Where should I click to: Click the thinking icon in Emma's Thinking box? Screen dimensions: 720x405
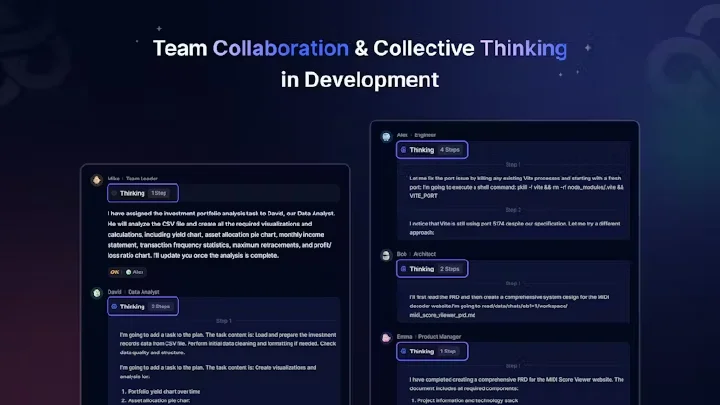pyautogui.click(x=403, y=351)
